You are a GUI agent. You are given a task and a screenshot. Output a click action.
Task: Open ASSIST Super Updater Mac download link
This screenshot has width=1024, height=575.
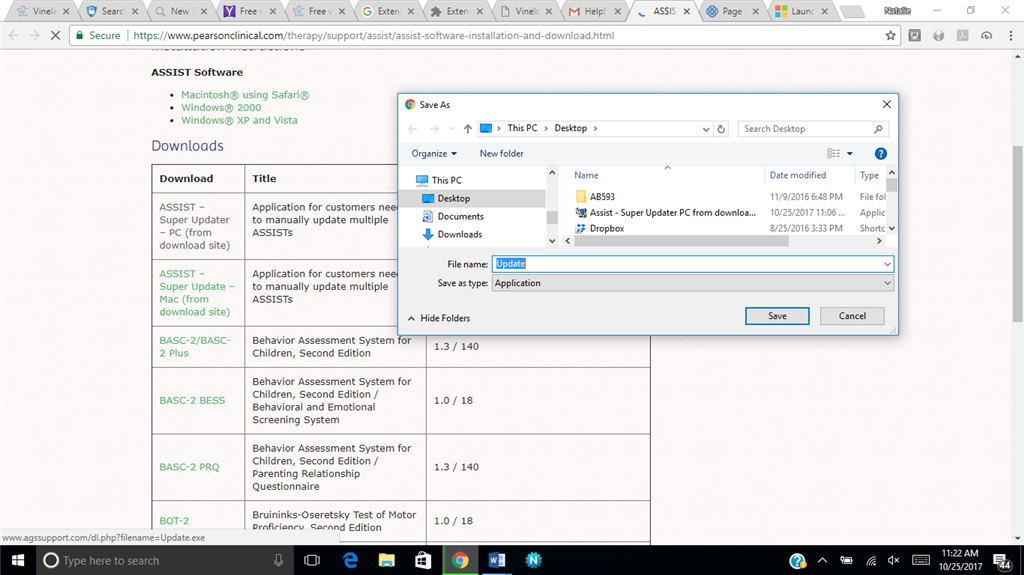click(x=196, y=293)
